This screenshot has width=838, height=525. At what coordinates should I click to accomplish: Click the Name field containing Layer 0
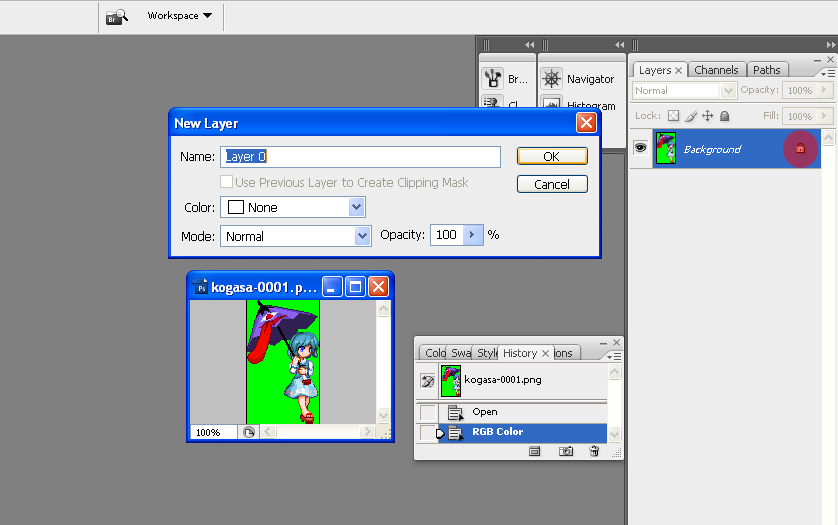pyautogui.click(x=360, y=157)
